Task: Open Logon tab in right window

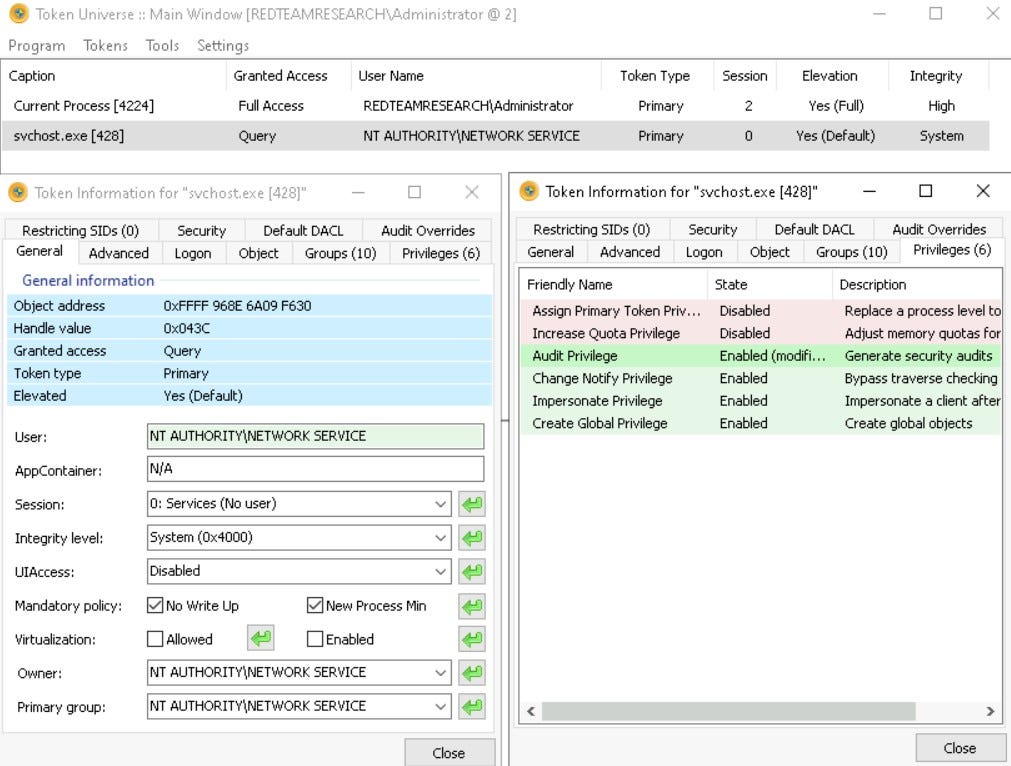Action: pyautogui.click(x=704, y=252)
